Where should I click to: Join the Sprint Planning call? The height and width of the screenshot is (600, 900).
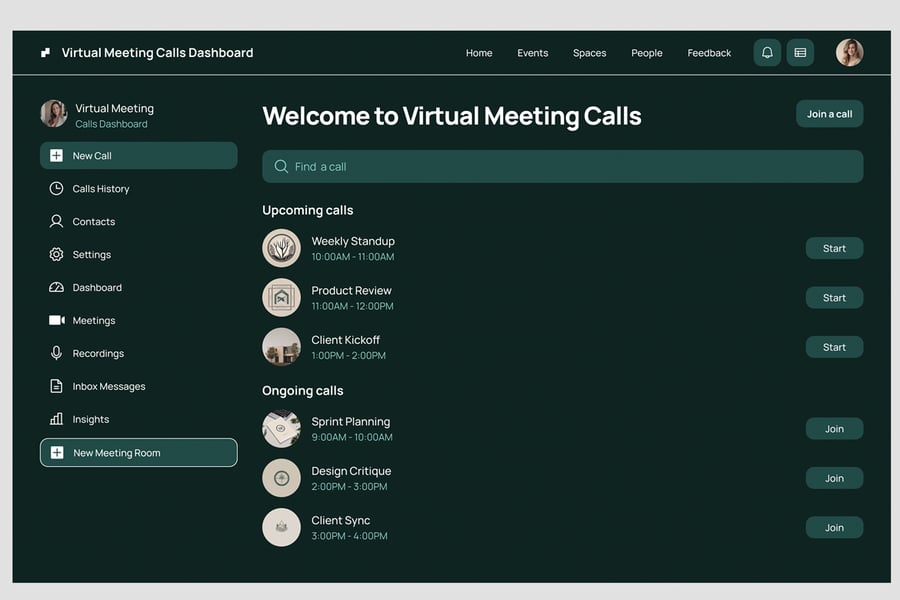834,429
